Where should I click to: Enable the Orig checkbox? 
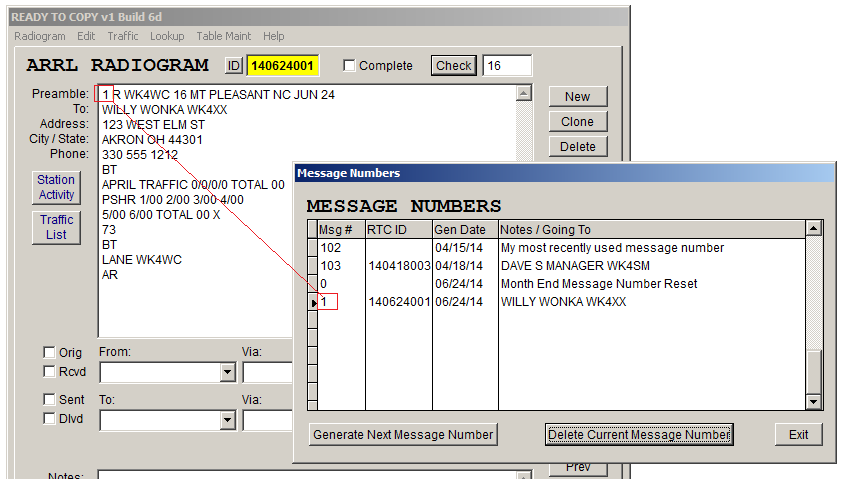click(49, 353)
